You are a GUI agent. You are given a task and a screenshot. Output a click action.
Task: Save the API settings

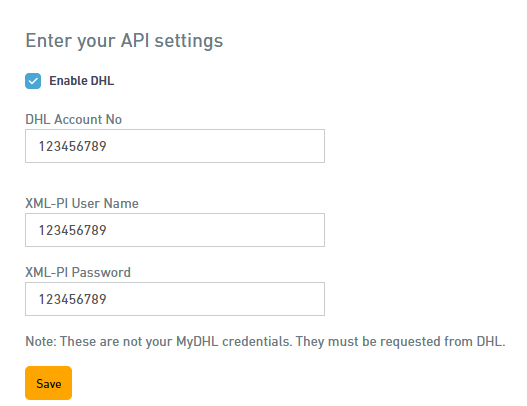48,383
